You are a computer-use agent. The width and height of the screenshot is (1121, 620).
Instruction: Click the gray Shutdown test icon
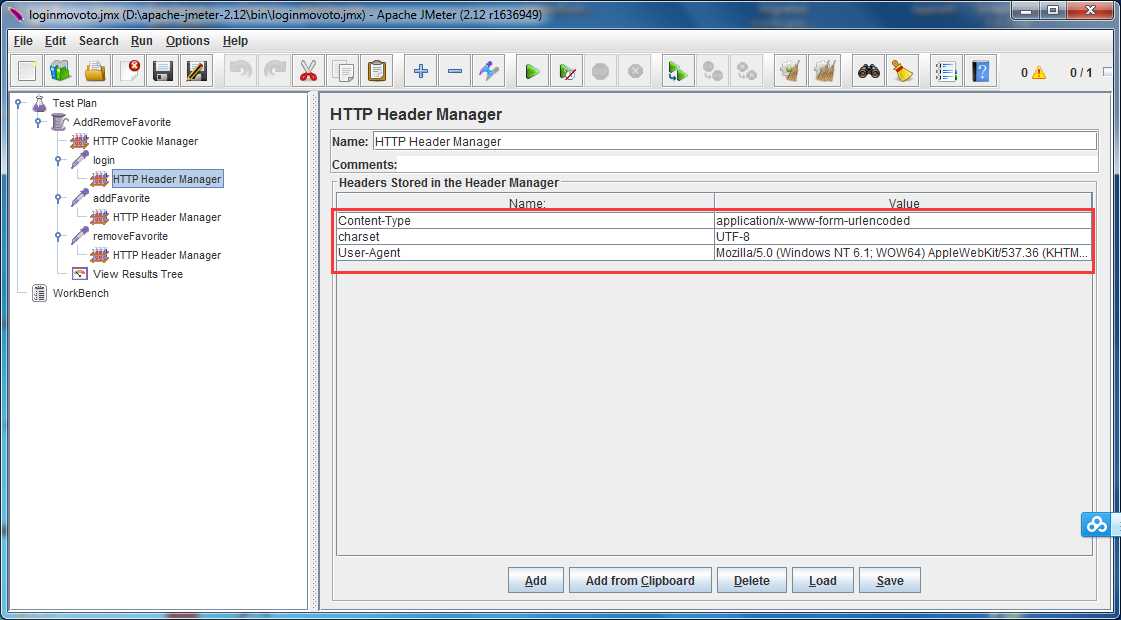pos(635,72)
